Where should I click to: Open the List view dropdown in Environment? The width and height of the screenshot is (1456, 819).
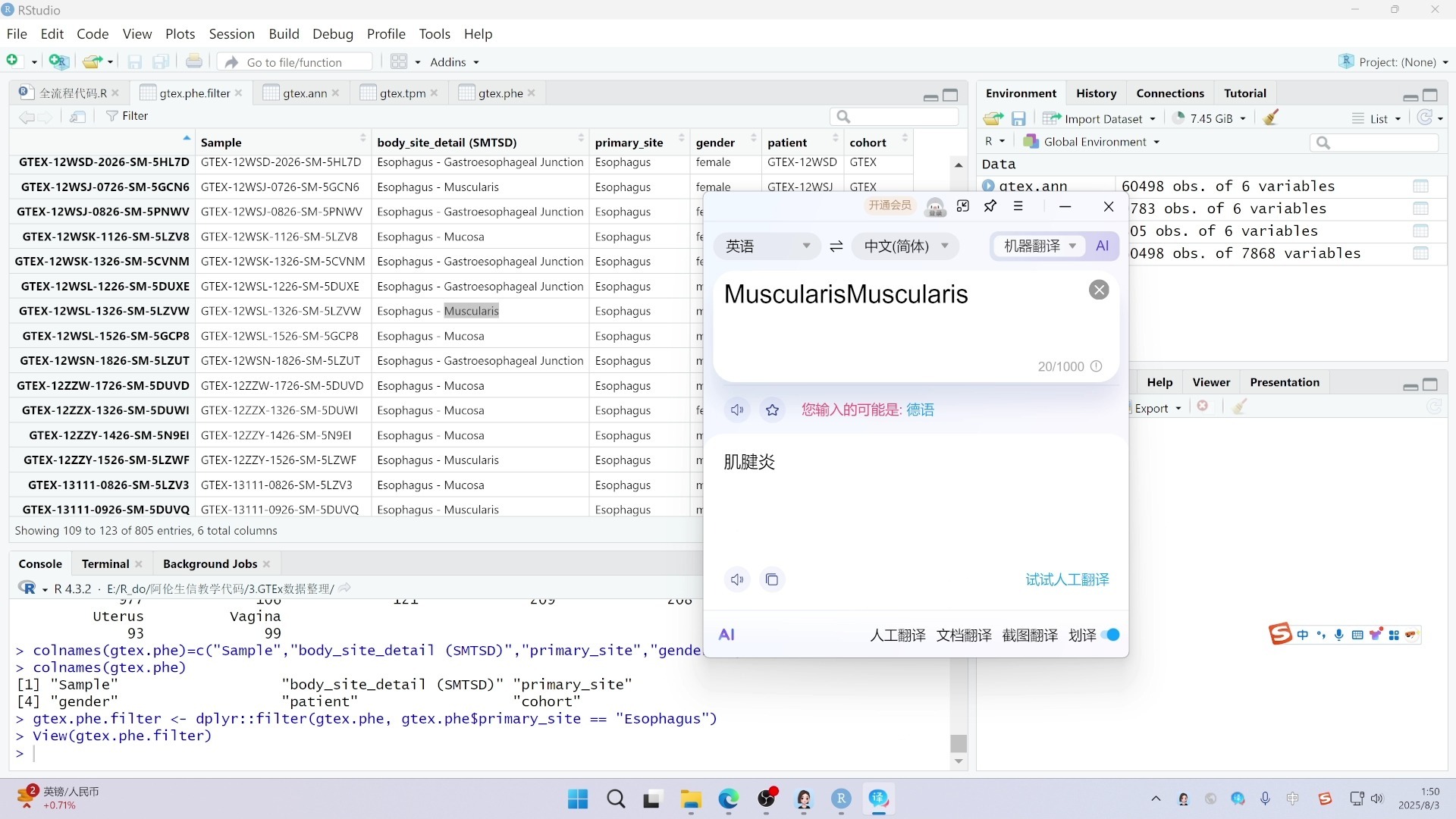pos(1377,118)
